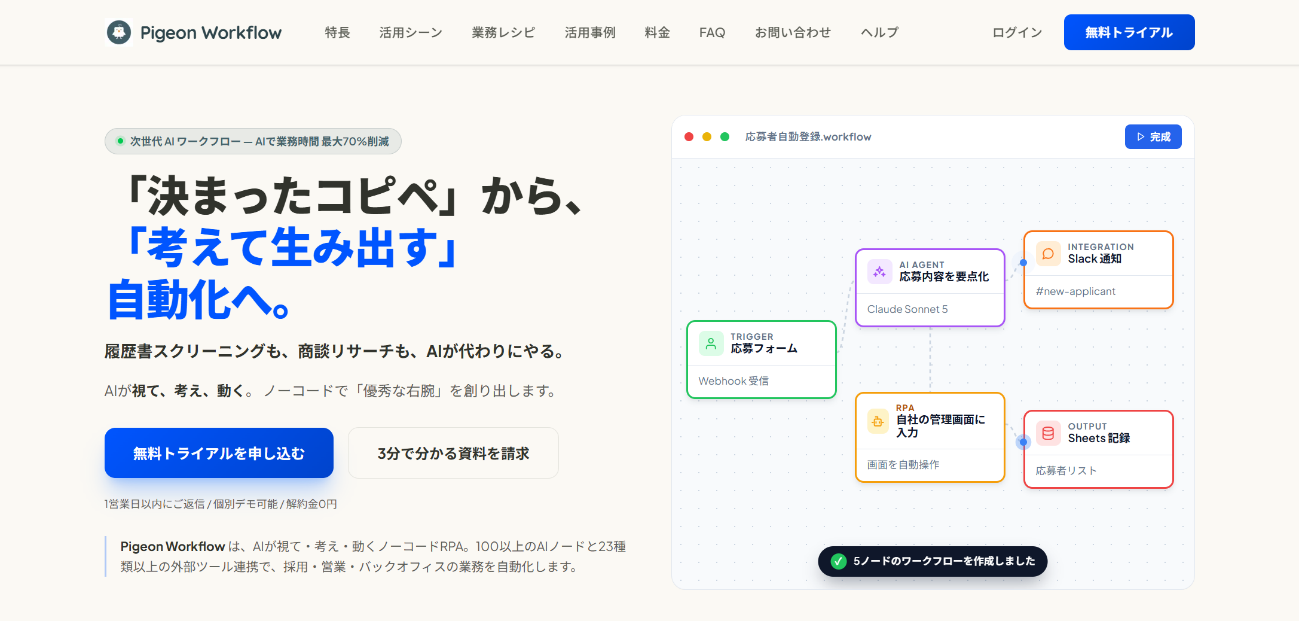This screenshot has width=1299, height=621.
Task: Click the red window dot
Action: click(689, 137)
